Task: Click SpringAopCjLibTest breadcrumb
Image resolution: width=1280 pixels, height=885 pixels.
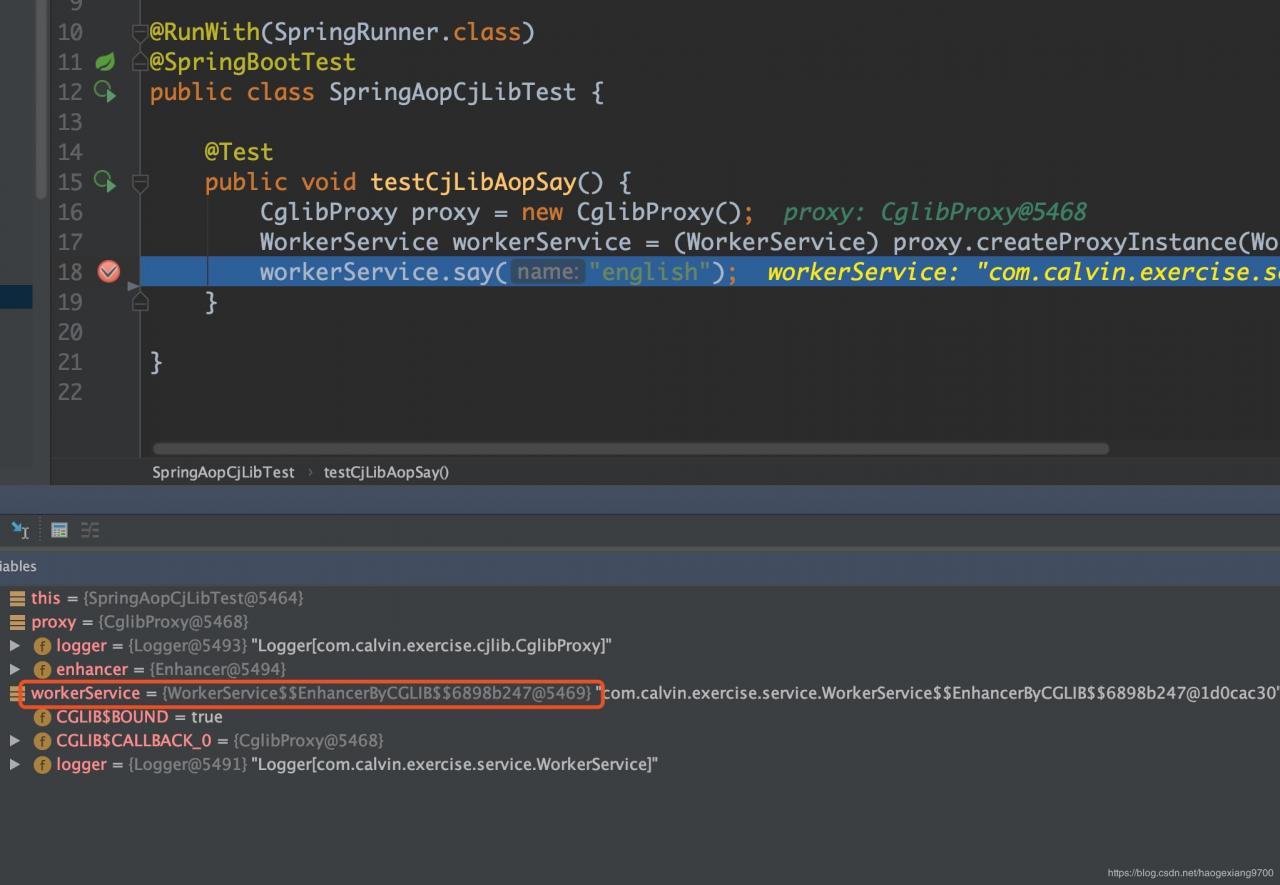Action: point(223,472)
